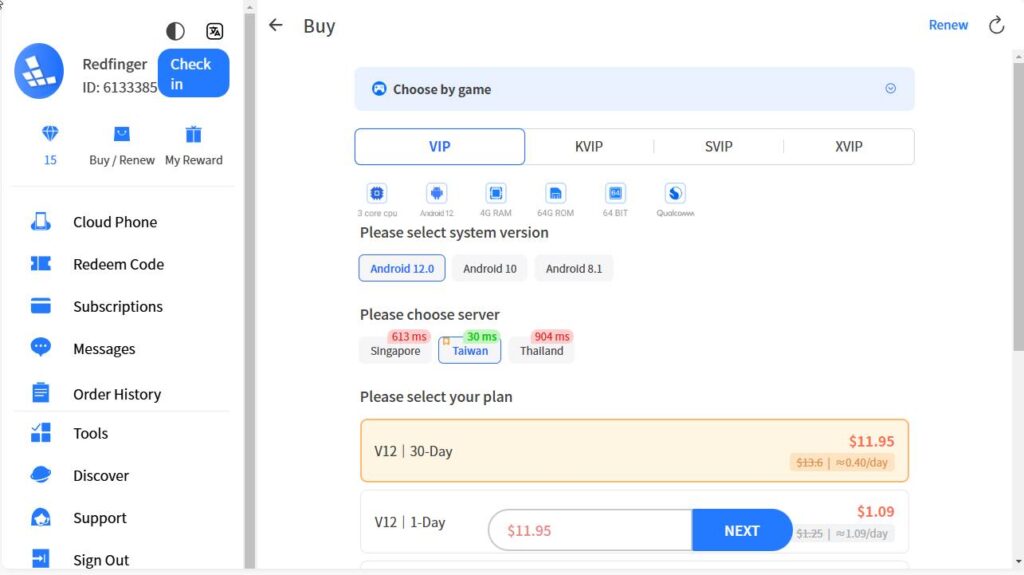Viewport: 1024px width, 575px height.
Task: Switch to the SVIP tab
Action: (718, 146)
